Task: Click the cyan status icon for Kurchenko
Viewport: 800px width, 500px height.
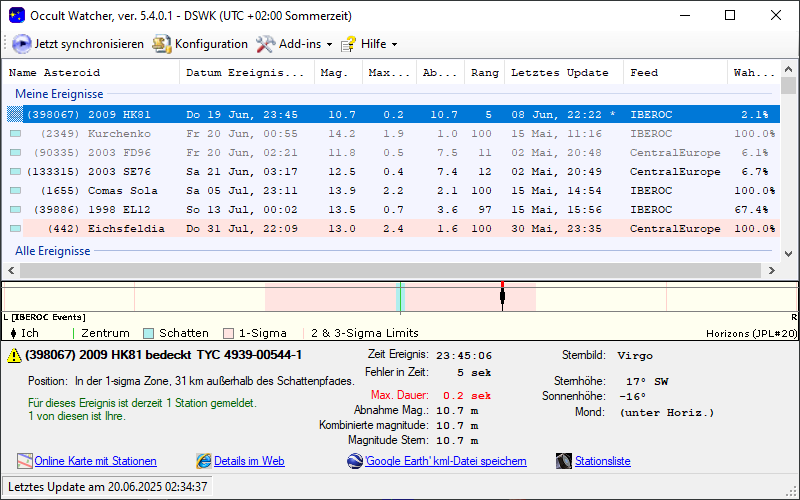Action: click(15, 133)
